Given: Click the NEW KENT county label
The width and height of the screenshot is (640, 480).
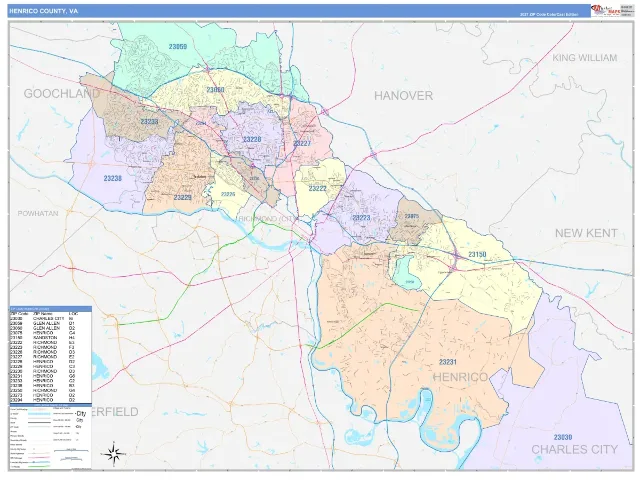Looking at the screenshot, I should [x=586, y=233].
